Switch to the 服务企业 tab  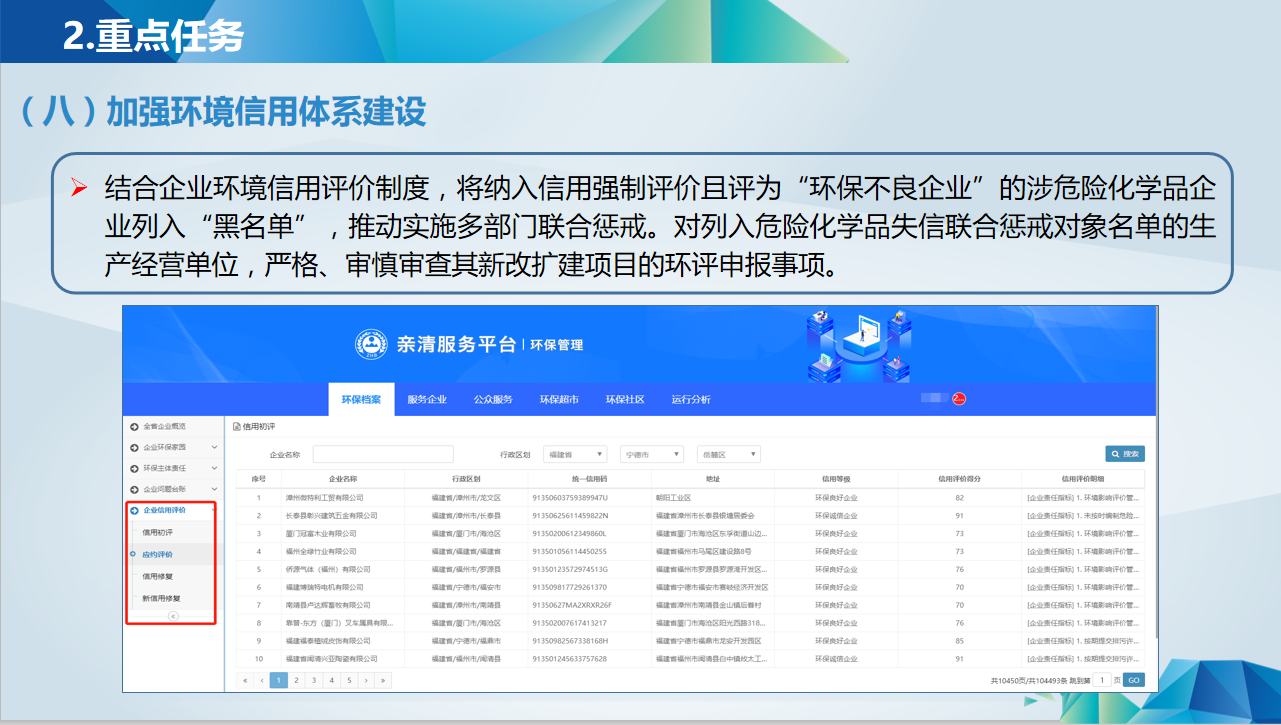tap(427, 399)
